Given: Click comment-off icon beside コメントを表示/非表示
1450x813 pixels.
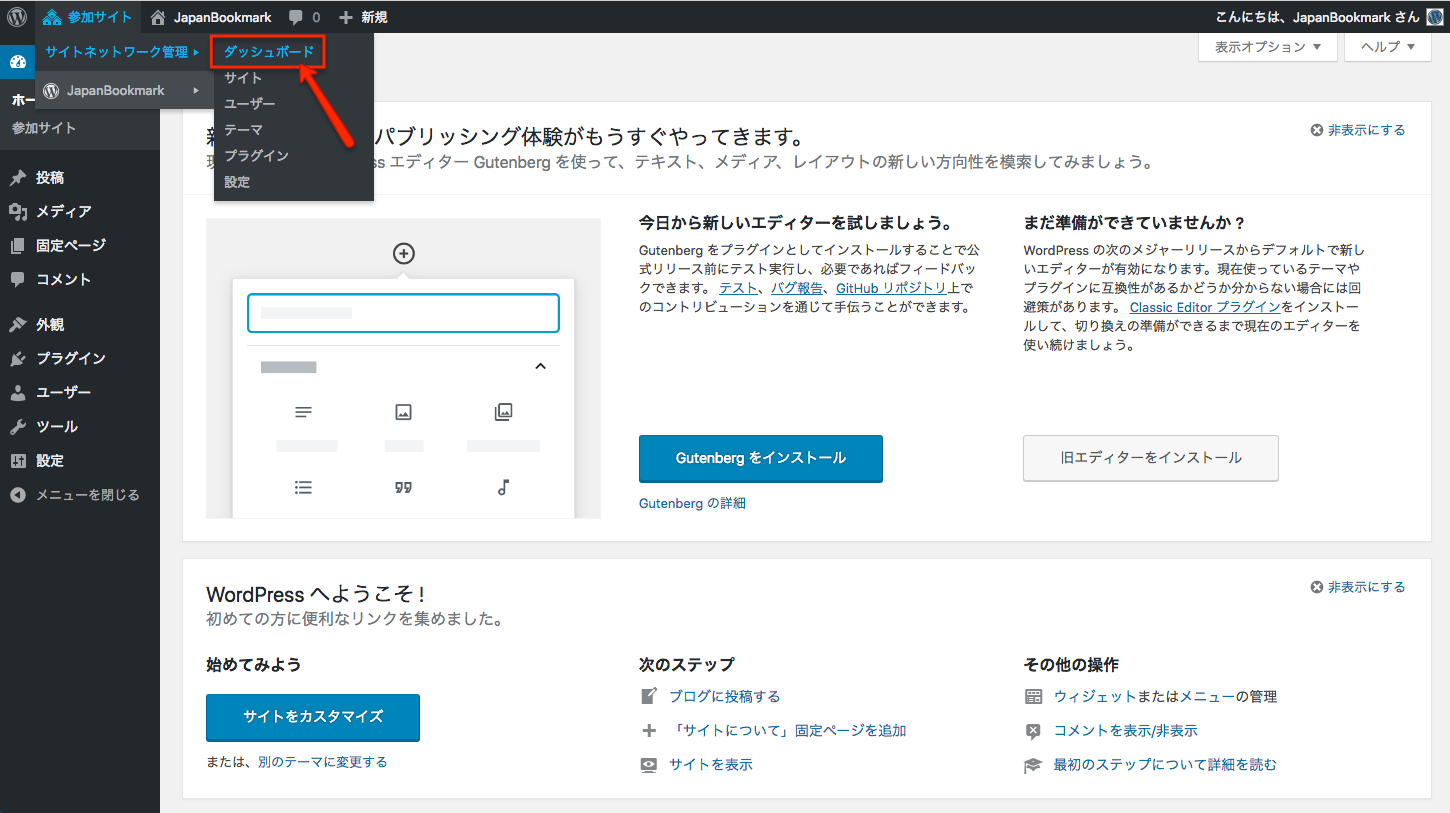Looking at the screenshot, I should tap(1033, 731).
